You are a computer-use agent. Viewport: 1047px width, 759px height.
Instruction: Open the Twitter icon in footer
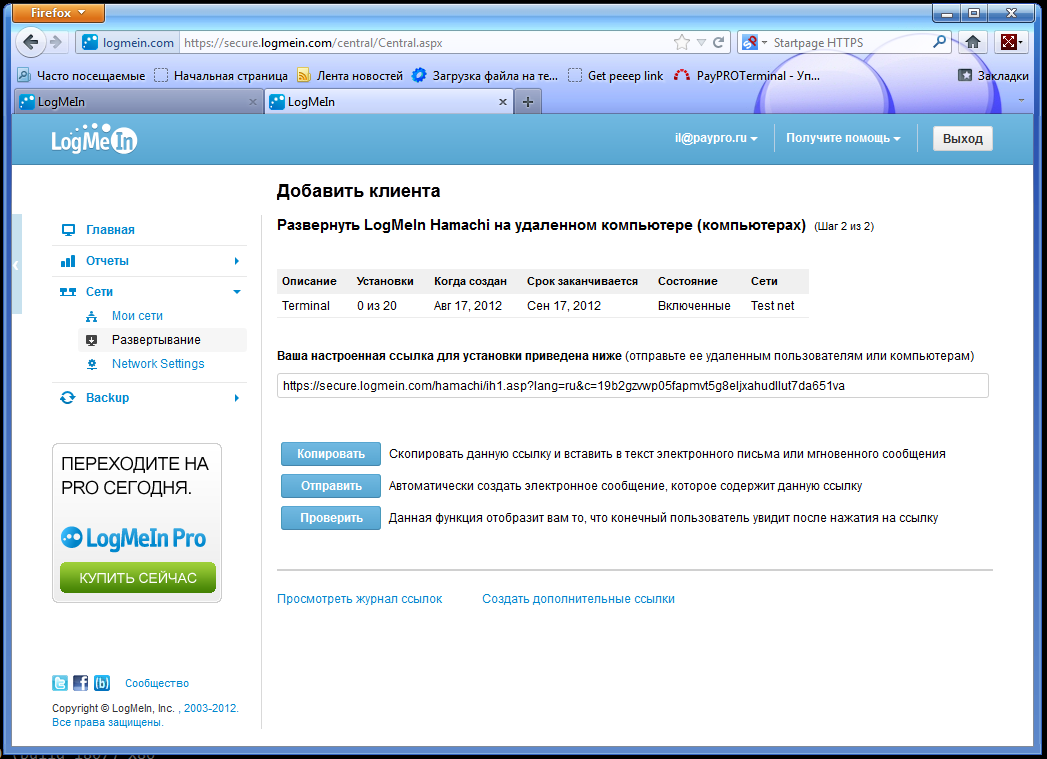pyautogui.click(x=60, y=684)
